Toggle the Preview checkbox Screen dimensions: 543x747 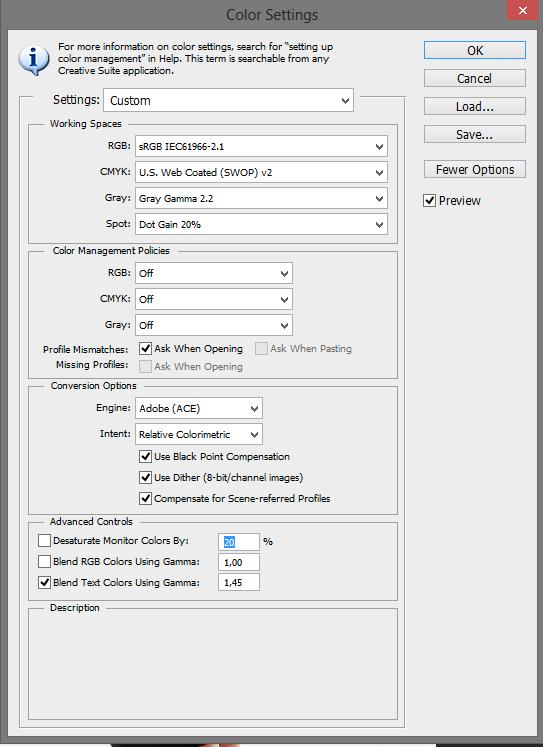click(430, 201)
